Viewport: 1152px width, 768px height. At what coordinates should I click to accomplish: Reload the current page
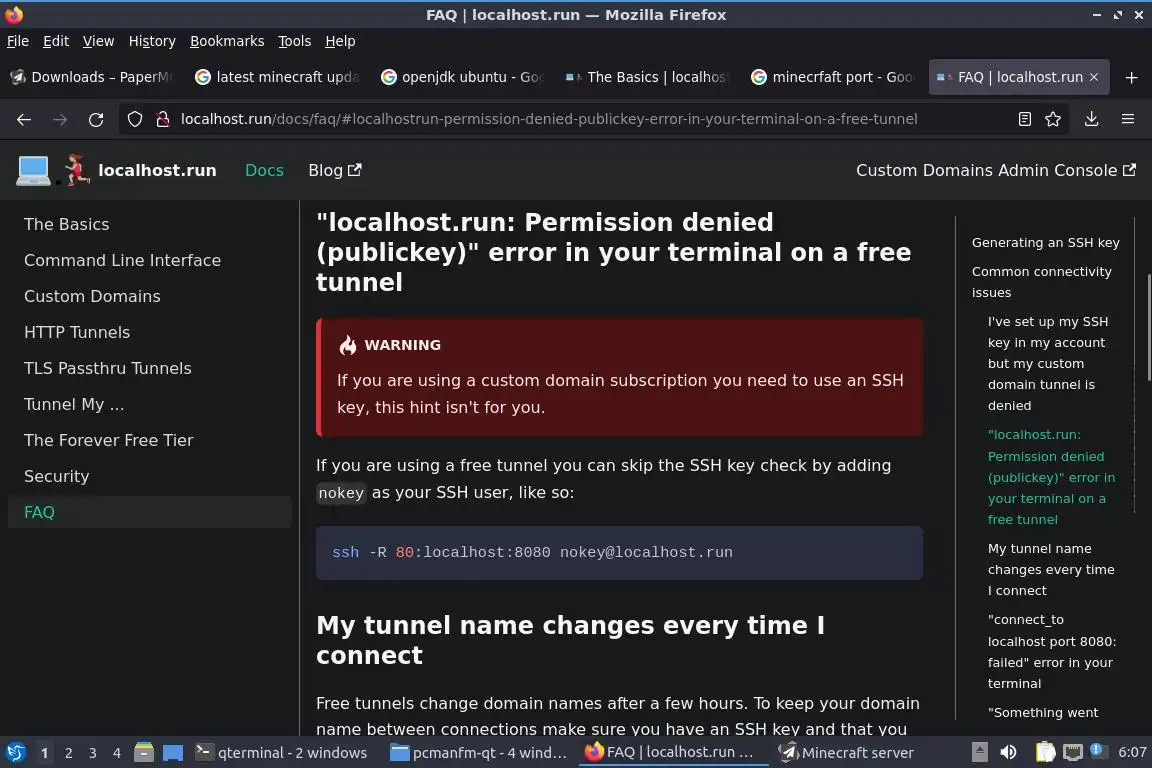(x=96, y=119)
